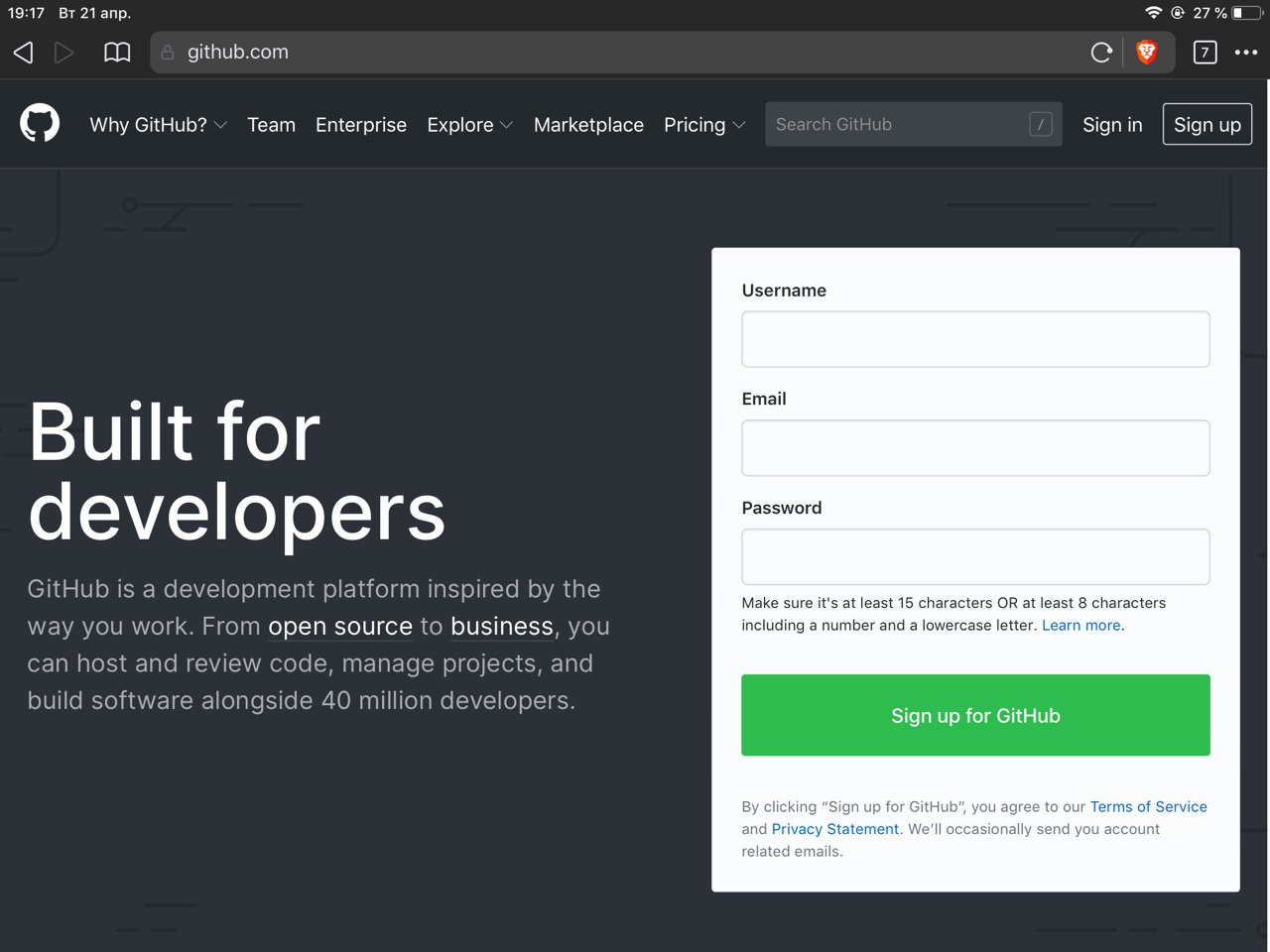Viewport: 1270px width, 952px height.
Task: Open the Terms of Service link
Action: click(x=1149, y=807)
